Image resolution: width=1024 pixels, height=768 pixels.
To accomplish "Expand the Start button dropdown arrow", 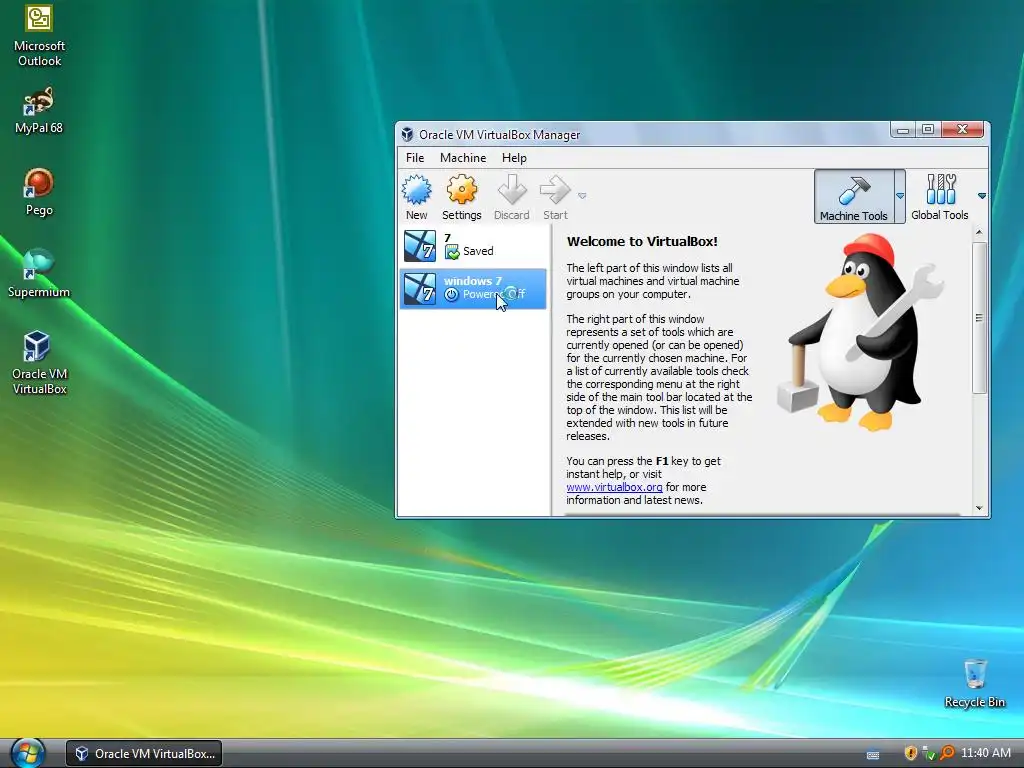I will [582, 195].
